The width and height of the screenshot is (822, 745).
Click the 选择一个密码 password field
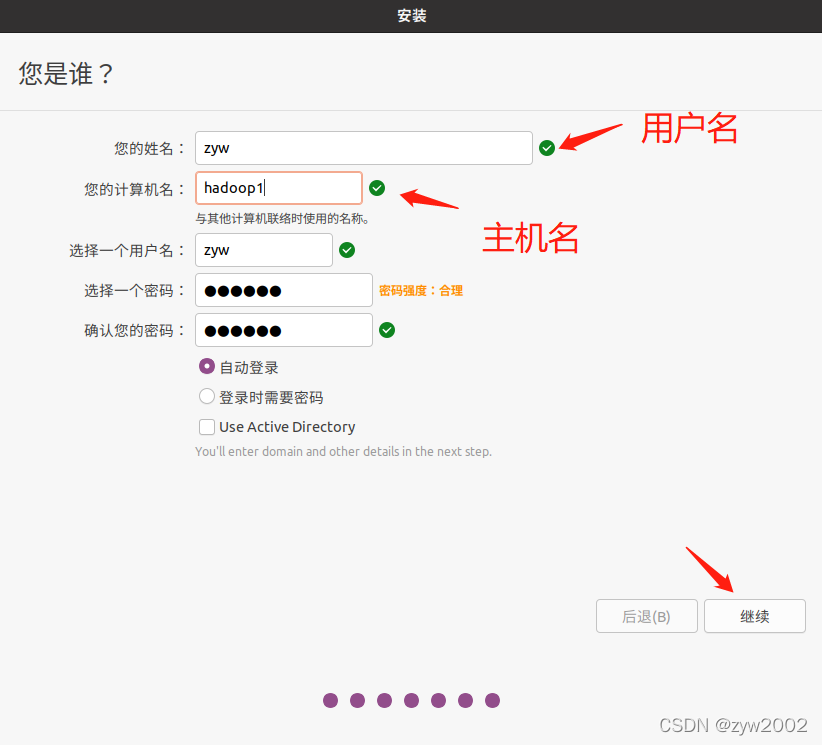click(x=284, y=290)
